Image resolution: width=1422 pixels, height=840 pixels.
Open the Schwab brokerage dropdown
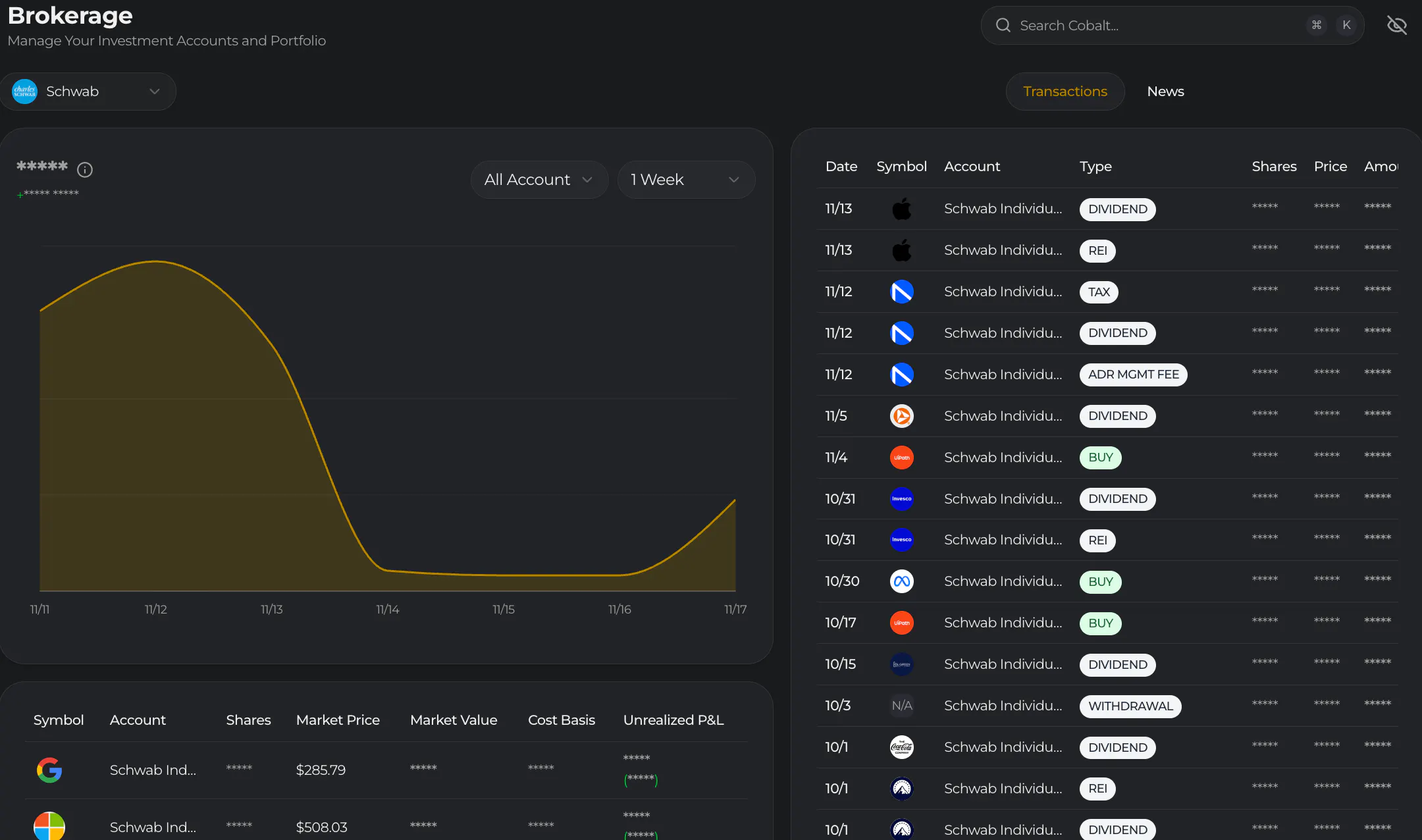88,92
